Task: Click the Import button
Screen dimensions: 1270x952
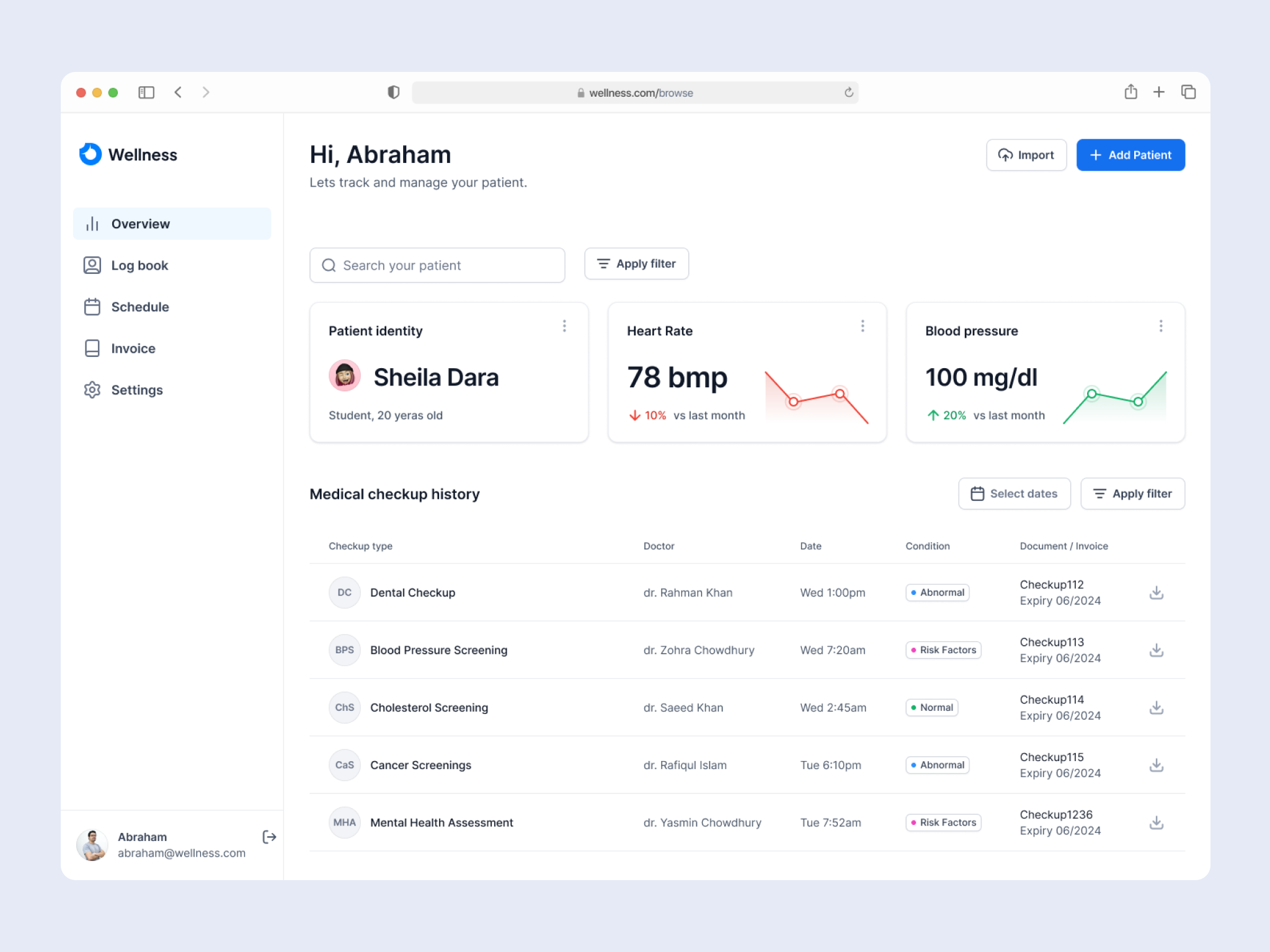Action: point(1026,155)
